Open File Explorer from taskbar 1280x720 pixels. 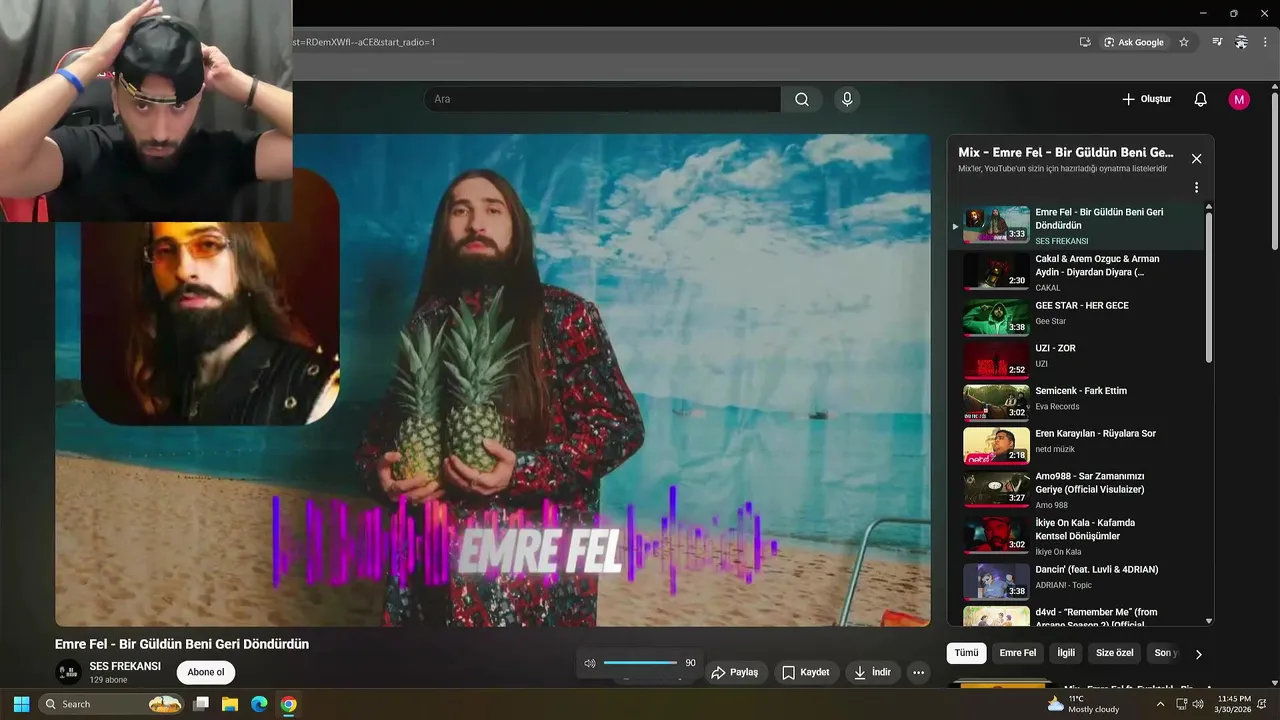tap(230, 704)
